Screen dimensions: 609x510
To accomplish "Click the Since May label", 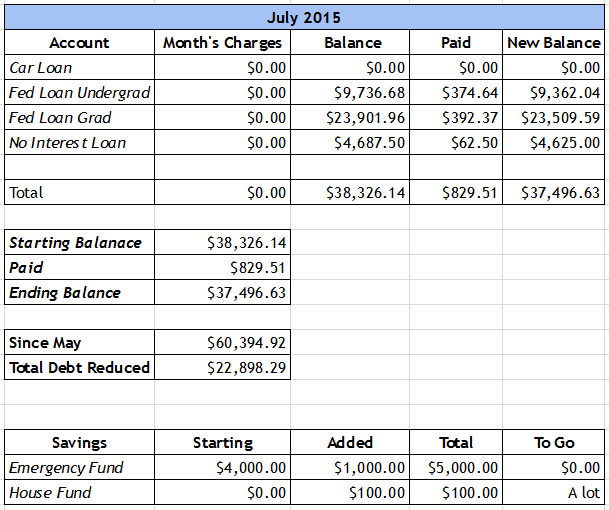I will point(79,342).
